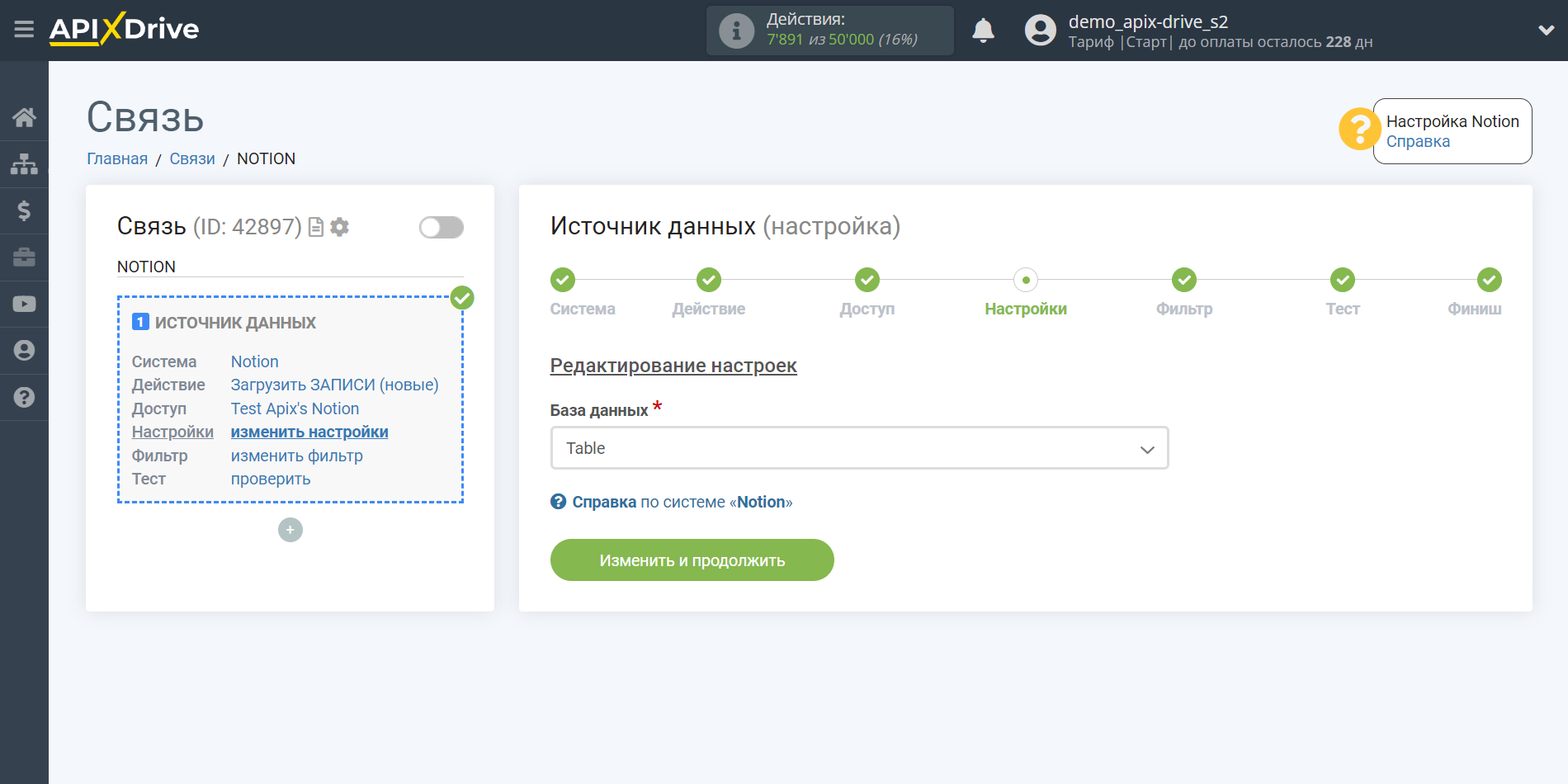Click the ИСТОЧНИК ДАННЫХ heading
This screenshot has width=1568, height=784.
pos(235,323)
